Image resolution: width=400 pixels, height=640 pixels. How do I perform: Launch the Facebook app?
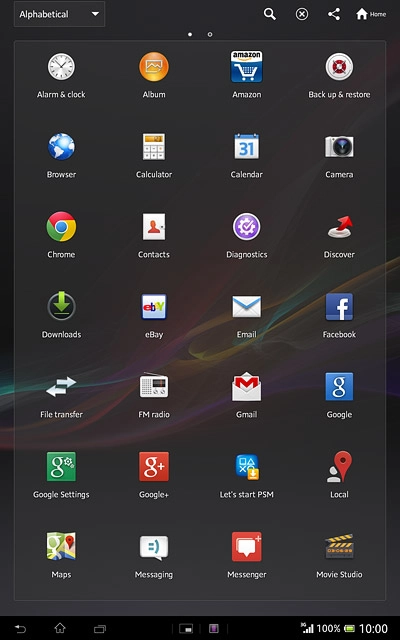point(339,307)
